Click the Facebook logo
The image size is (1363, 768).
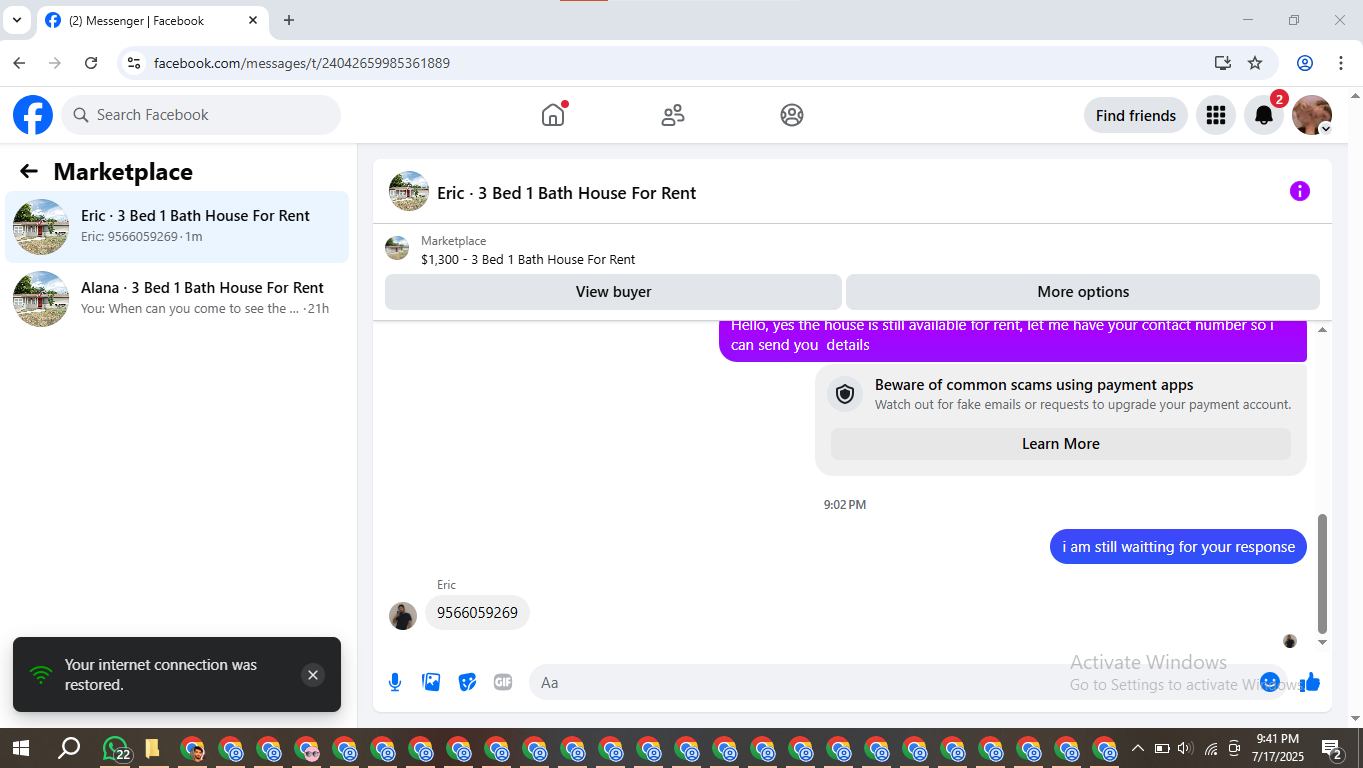pos(33,115)
